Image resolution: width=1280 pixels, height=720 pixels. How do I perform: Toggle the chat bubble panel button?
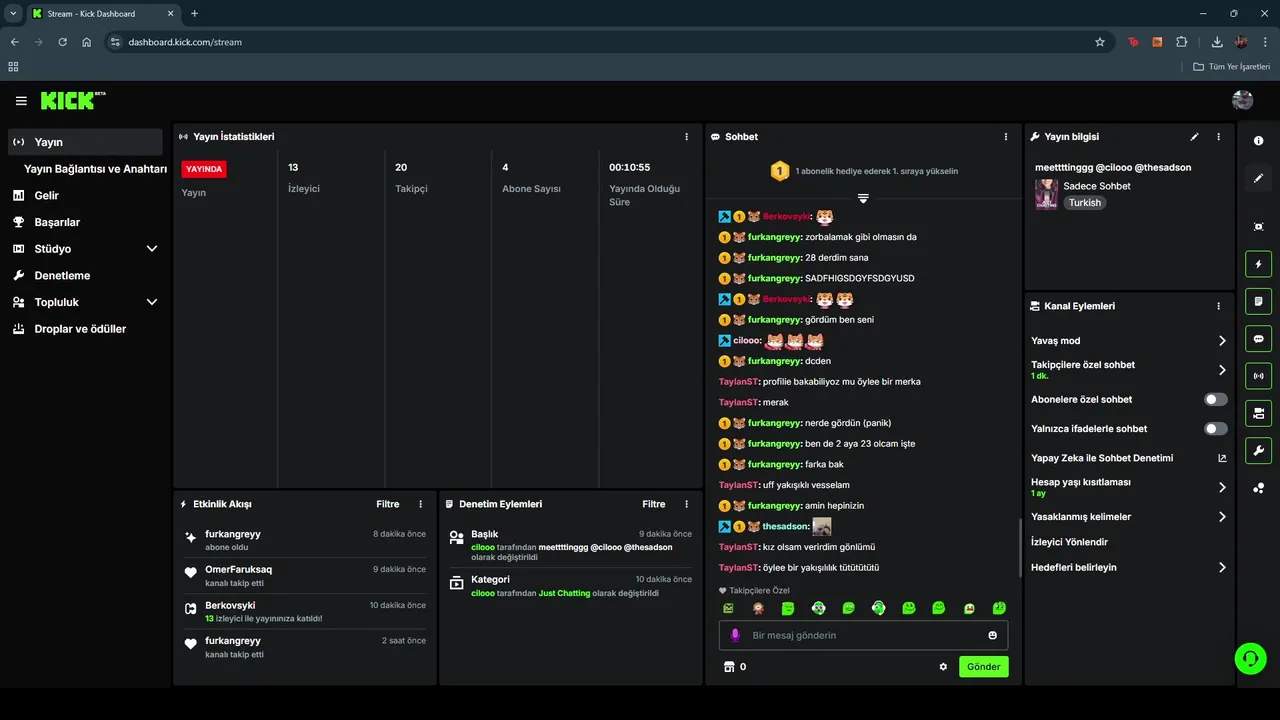tap(1258, 338)
